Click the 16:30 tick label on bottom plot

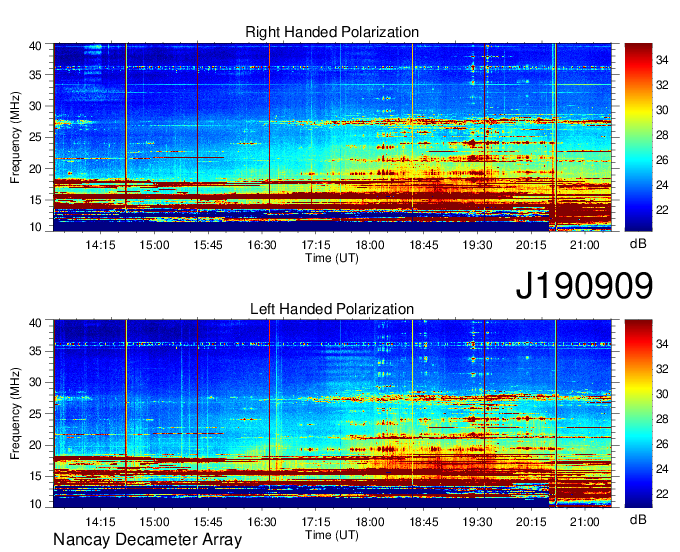click(262, 522)
